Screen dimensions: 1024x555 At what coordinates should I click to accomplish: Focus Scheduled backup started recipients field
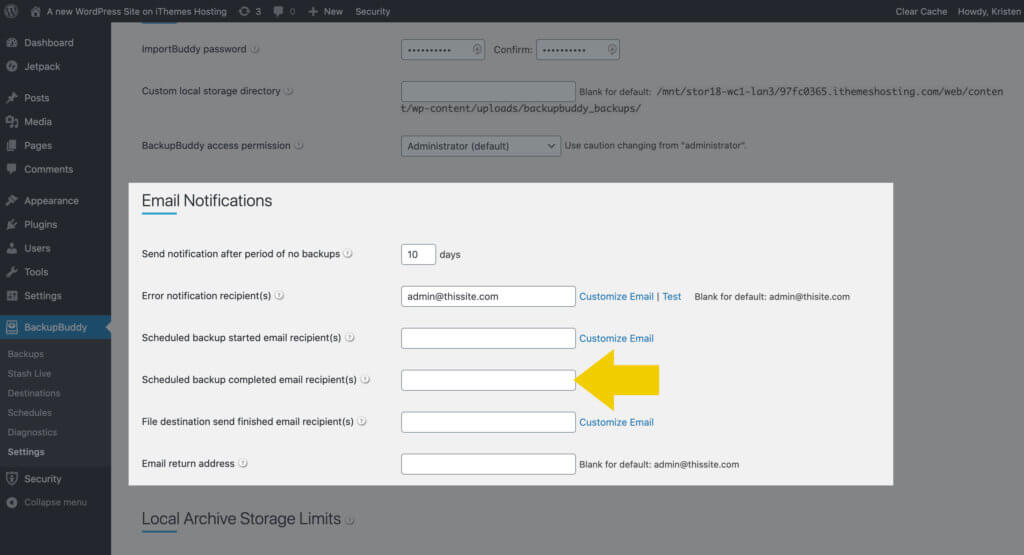(488, 338)
